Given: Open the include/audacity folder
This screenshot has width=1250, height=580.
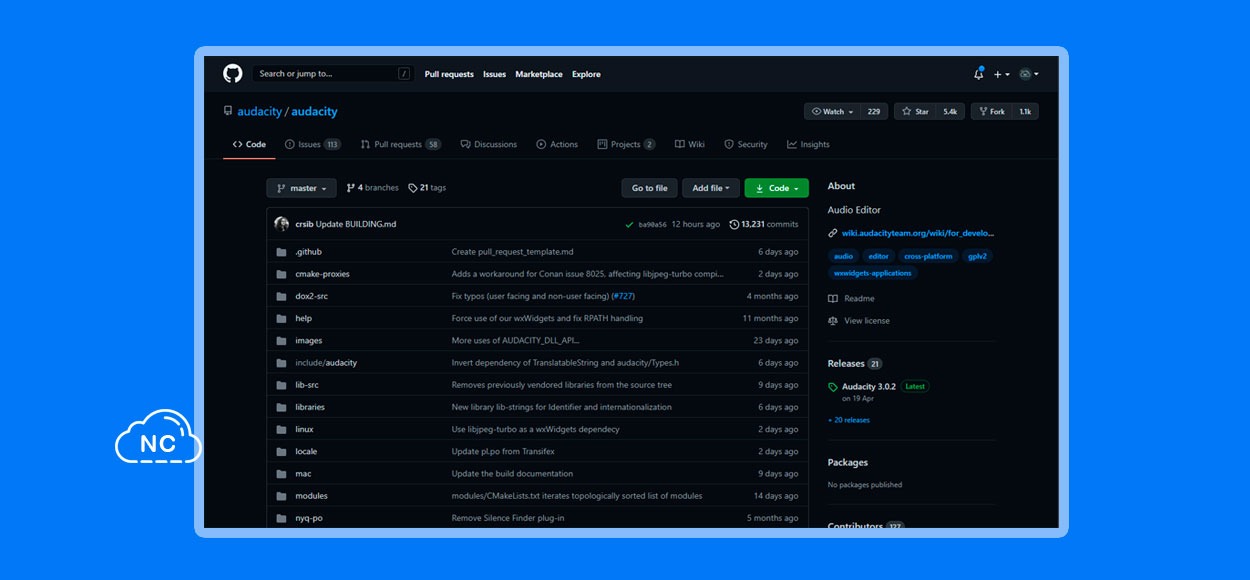Looking at the screenshot, I should 326,363.
